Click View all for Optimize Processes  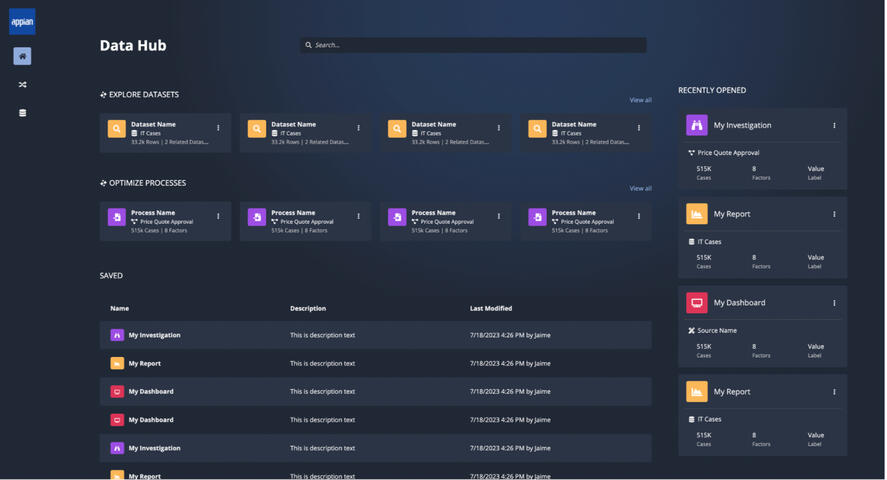click(x=640, y=188)
